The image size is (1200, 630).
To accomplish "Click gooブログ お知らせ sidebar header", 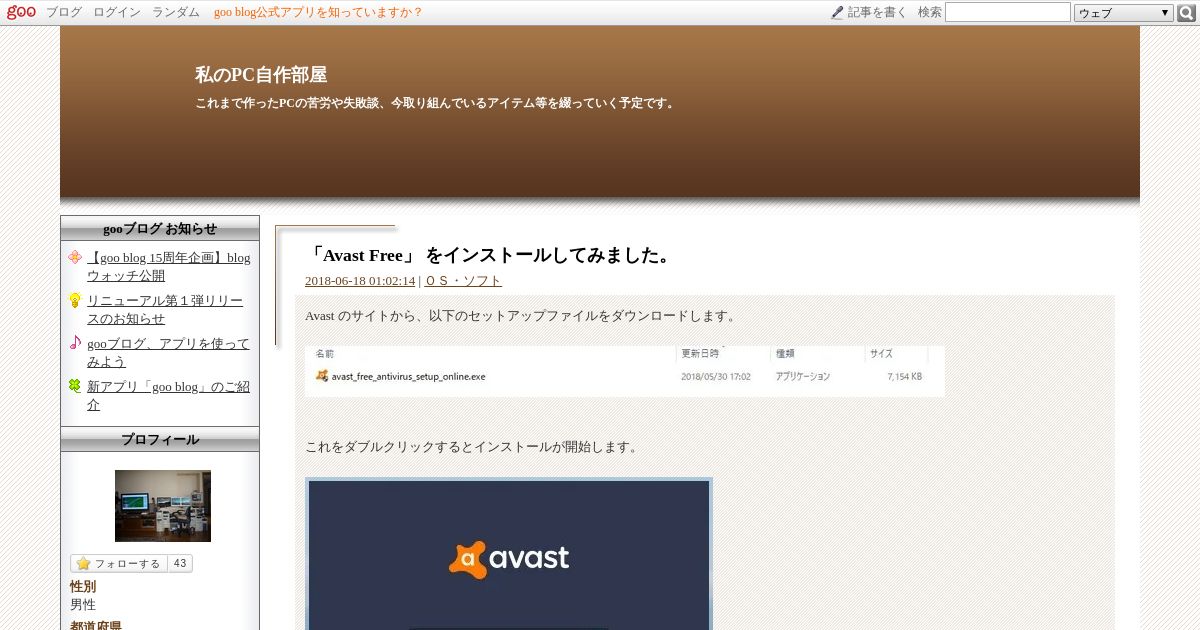I will [160, 229].
